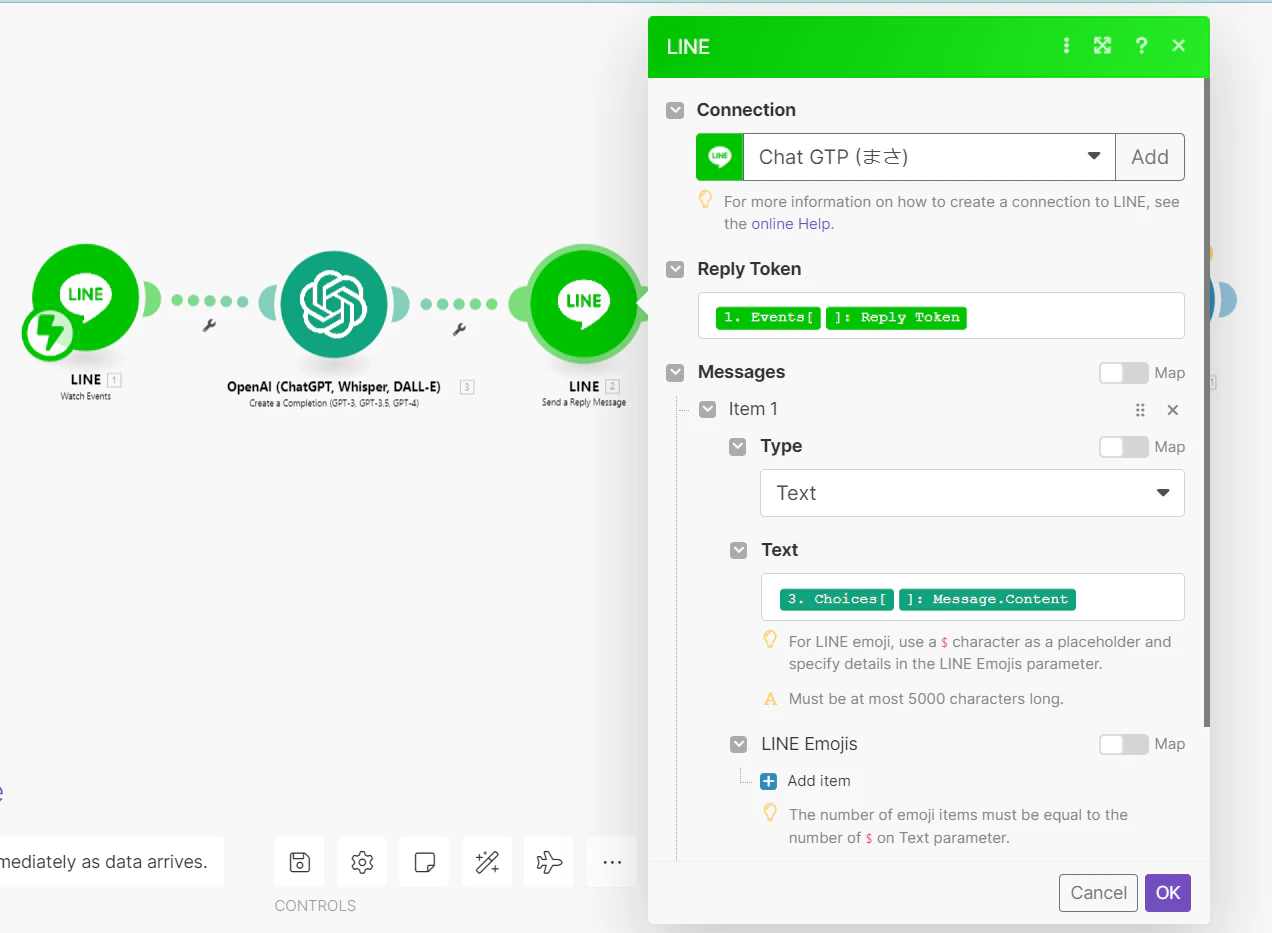Click the OpenAI module name label
The image size is (1272, 933).
[x=334, y=387]
